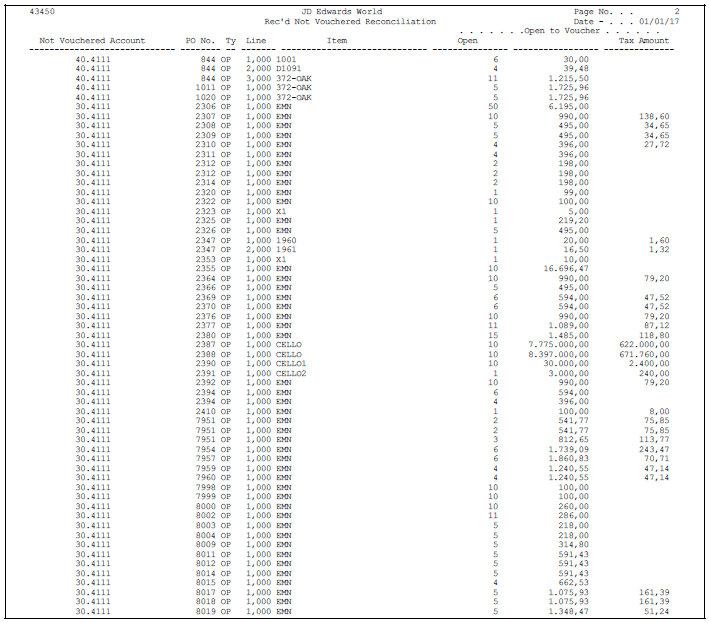Click PO number 2320
The height and width of the screenshot is (623, 709).
(205, 192)
